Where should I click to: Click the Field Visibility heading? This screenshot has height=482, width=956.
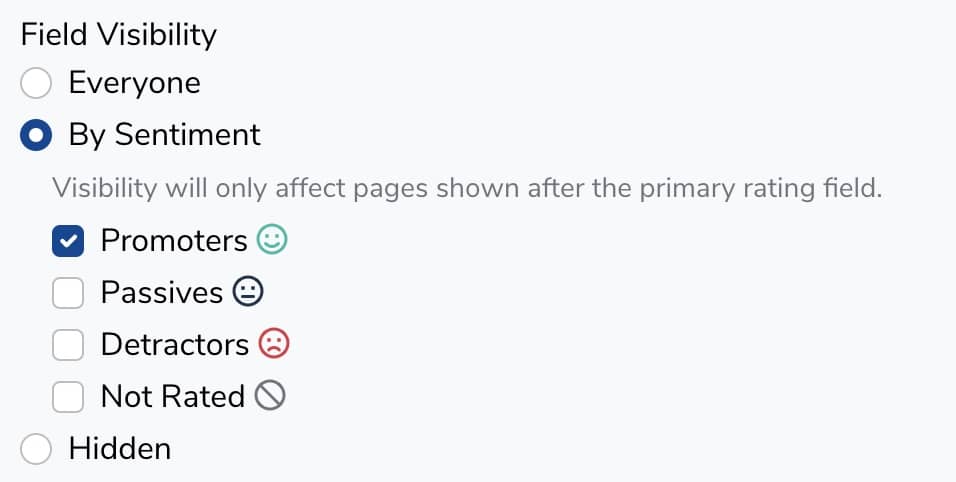tap(118, 35)
